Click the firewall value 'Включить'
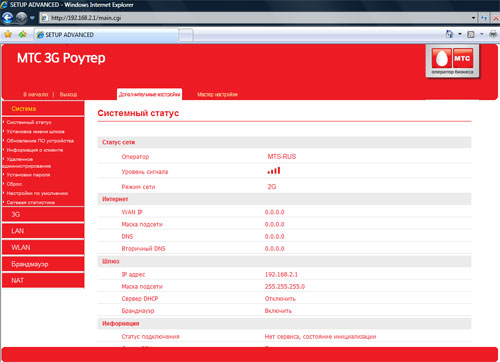500x362 pixels. 278,311
